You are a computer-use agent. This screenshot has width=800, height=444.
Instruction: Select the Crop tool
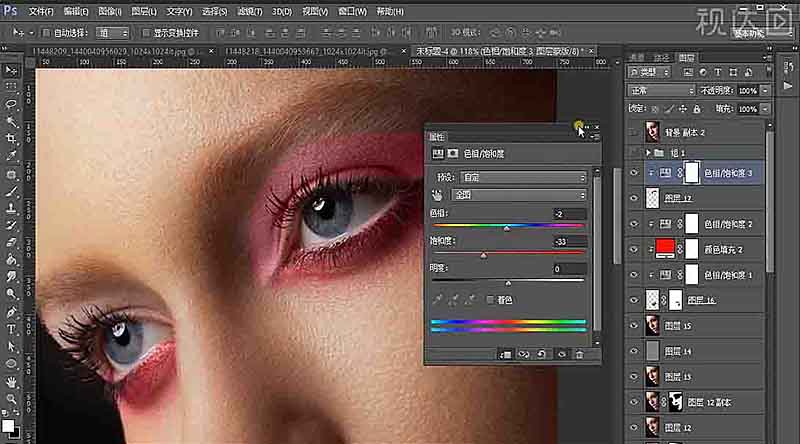pyautogui.click(x=11, y=139)
